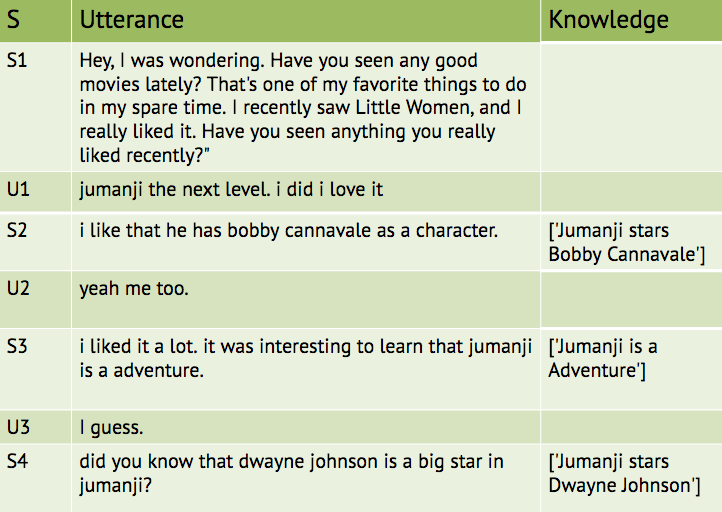The height and width of the screenshot is (512, 722).
Task: Select the U2 row label
Action: (x=18, y=288)
